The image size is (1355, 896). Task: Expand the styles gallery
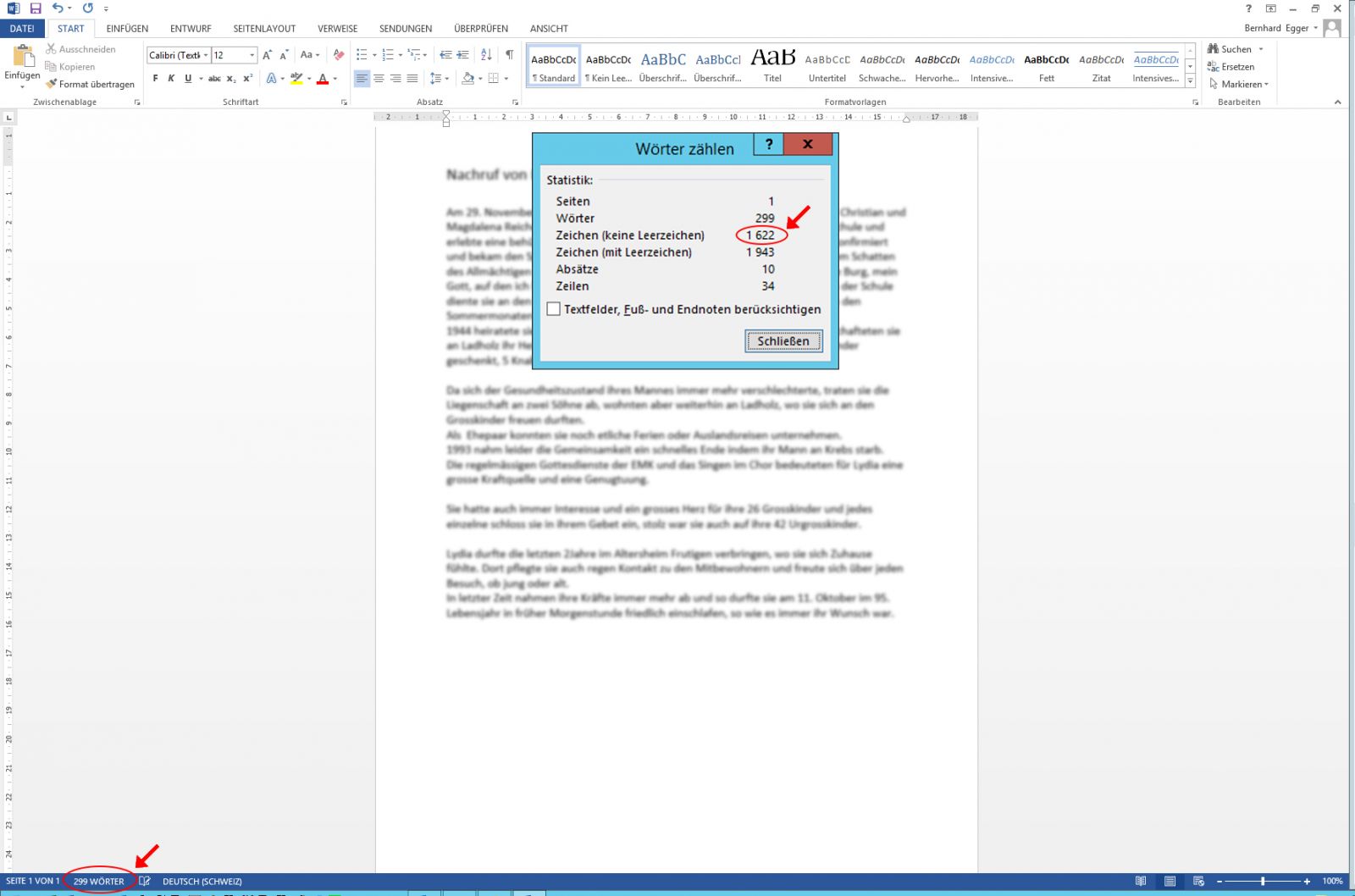(1190, 81)
